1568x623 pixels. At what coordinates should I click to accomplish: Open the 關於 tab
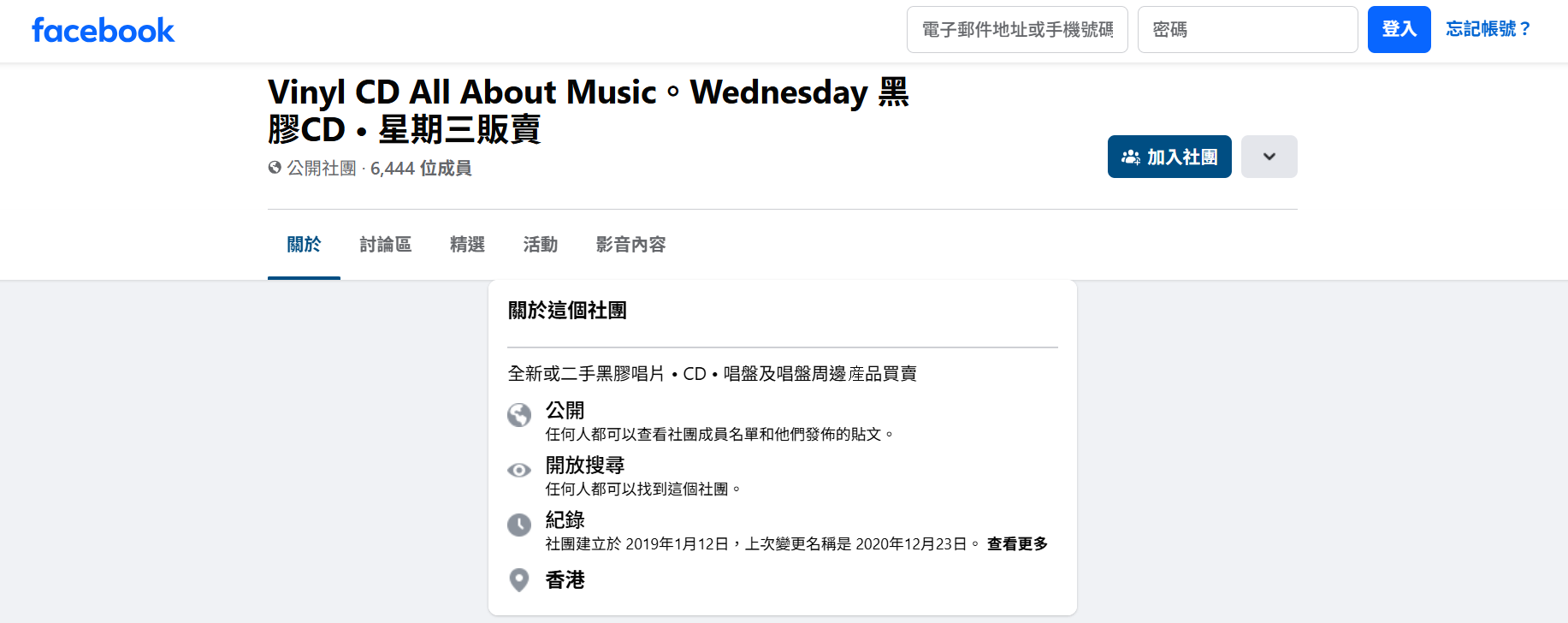click(304, 245)
